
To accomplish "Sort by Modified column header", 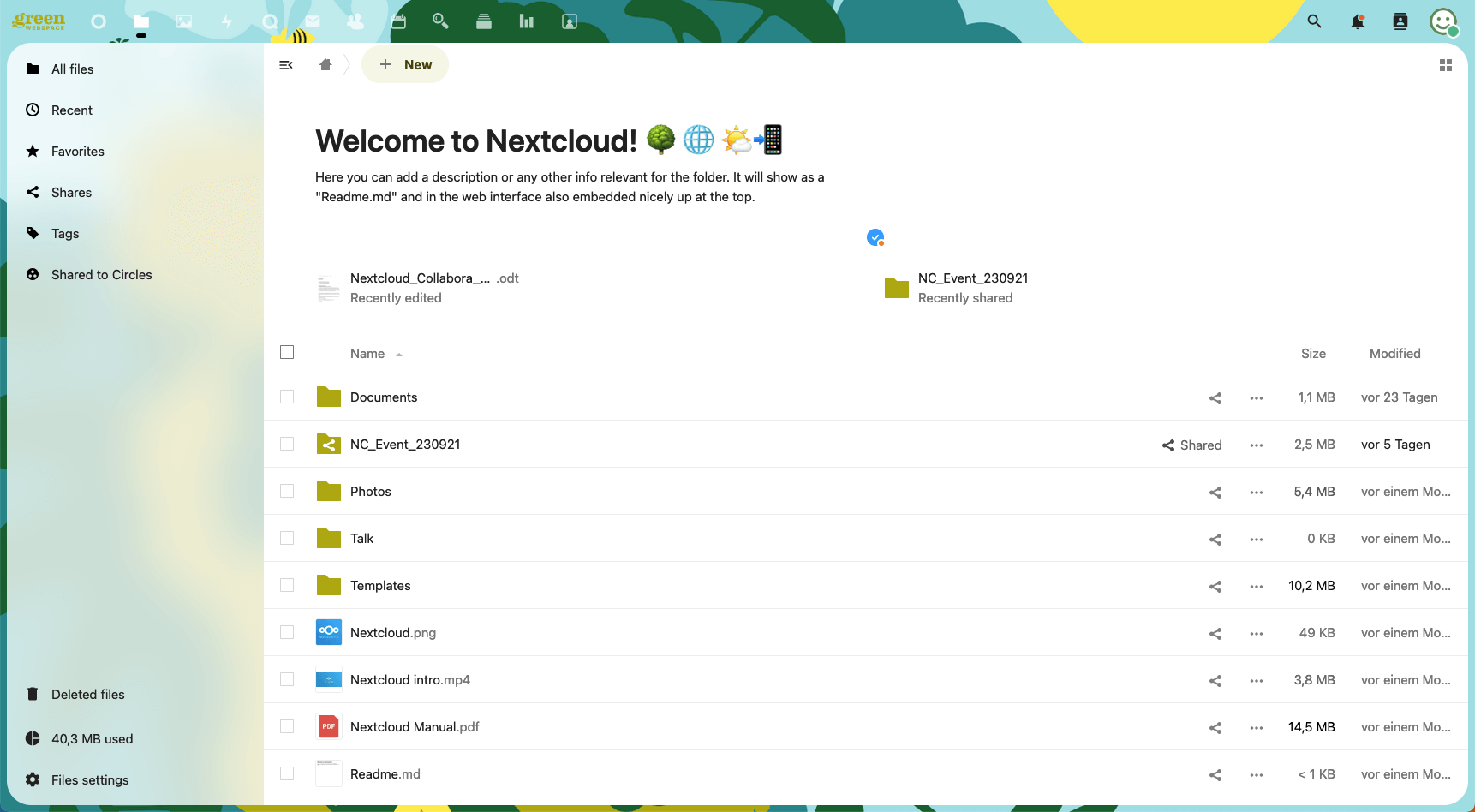I will click(1394, 354).
